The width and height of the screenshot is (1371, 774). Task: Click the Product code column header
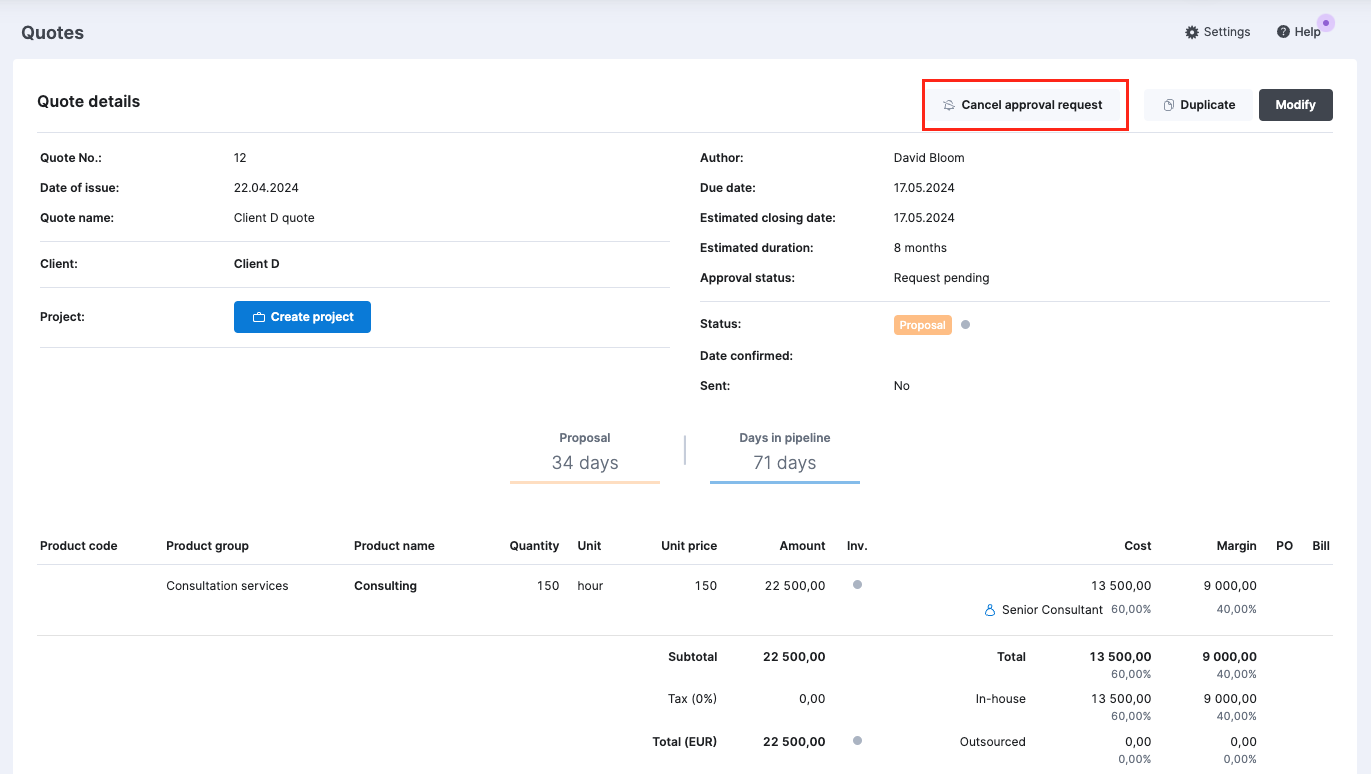[x=79, y=546]
